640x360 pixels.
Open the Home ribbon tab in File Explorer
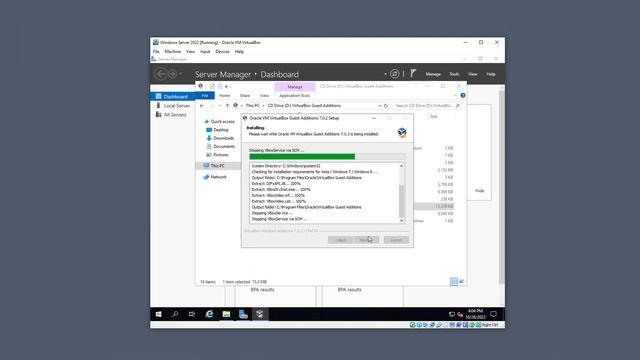point(224,96)
